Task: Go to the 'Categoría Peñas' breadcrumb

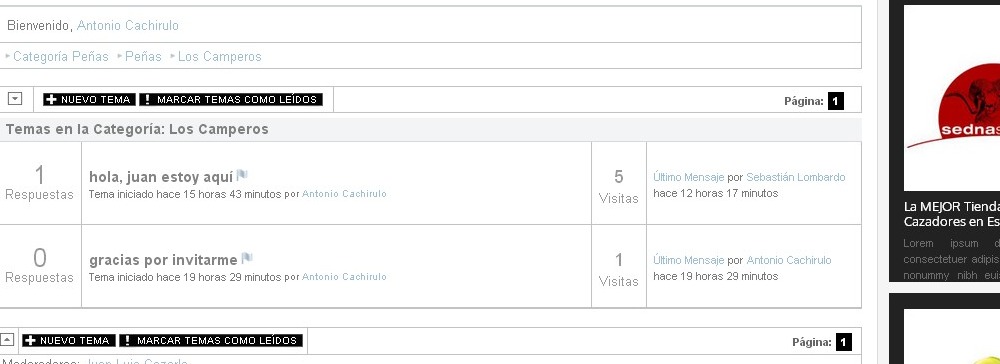Action: click(x=61, y=56)
